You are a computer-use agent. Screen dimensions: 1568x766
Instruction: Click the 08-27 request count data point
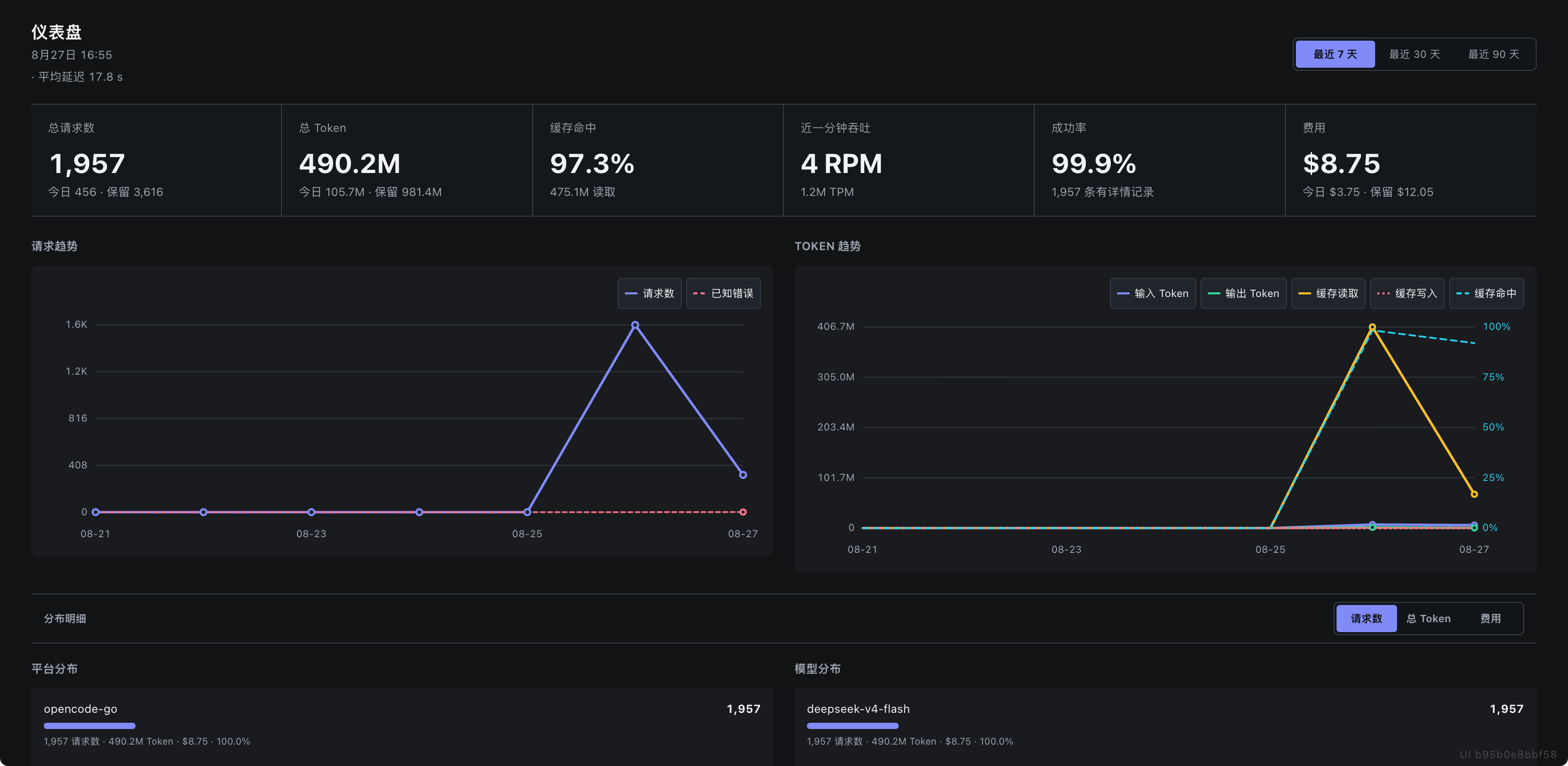click(x=743, y=475)
